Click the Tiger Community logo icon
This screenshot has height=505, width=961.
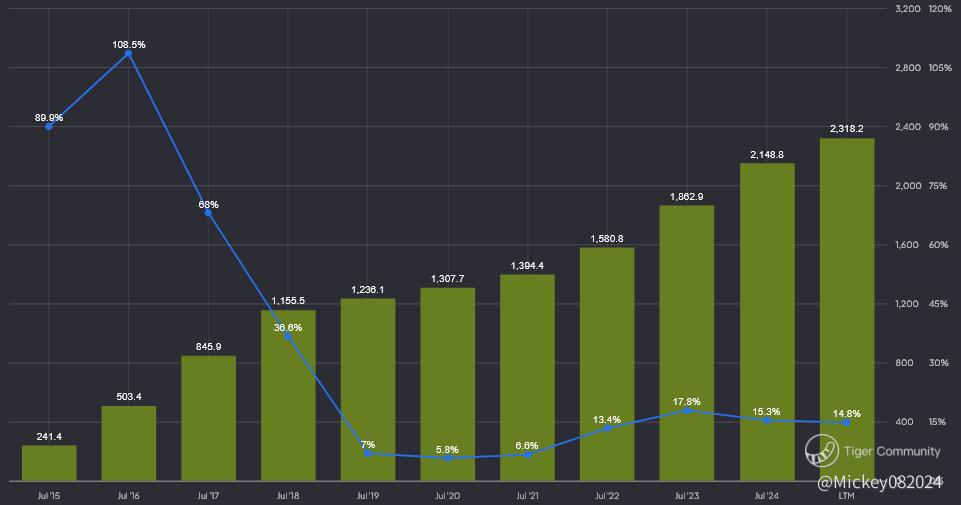[821, 450]
